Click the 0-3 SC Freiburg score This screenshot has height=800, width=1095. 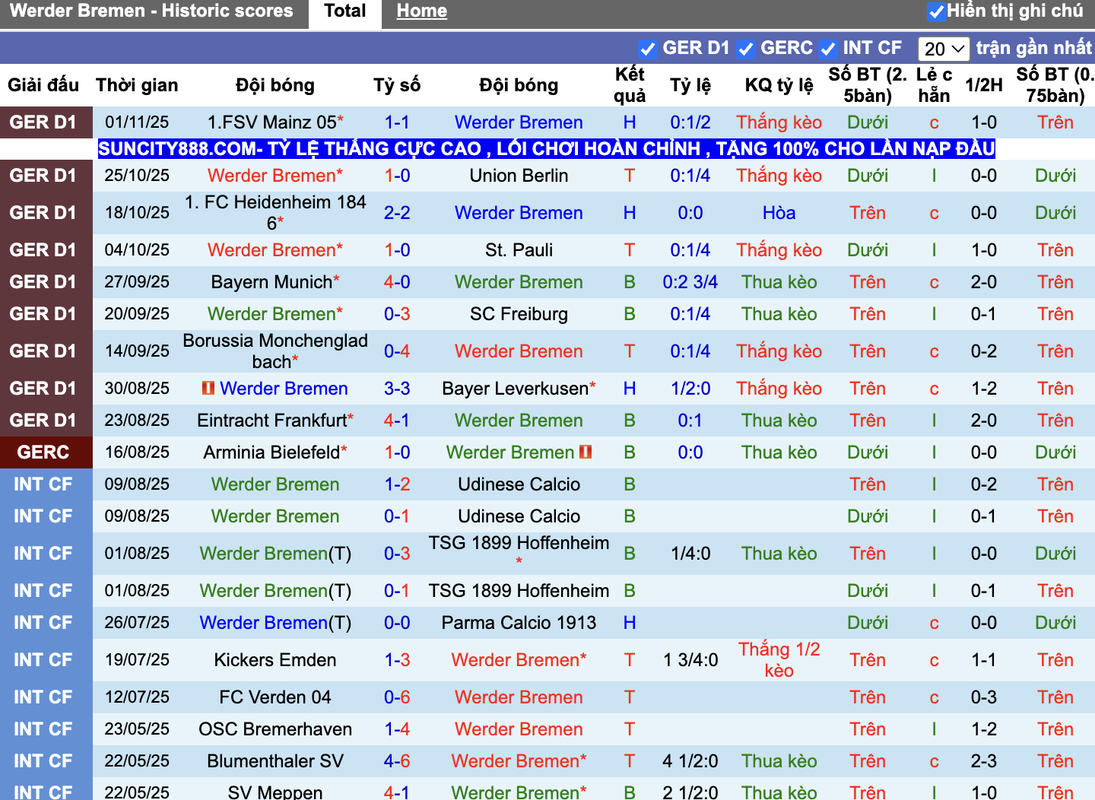[397, 314]
